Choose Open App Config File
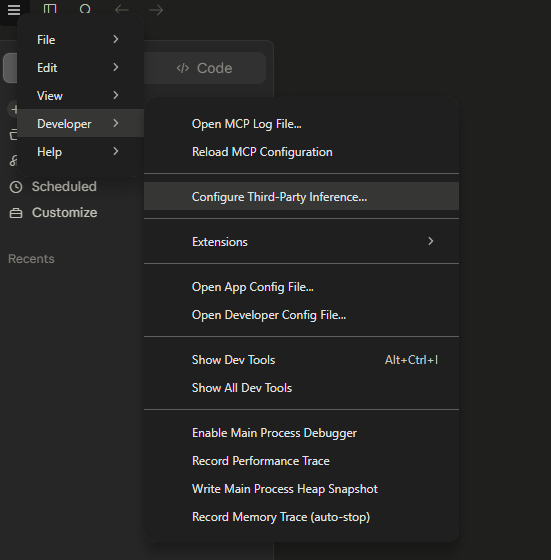 [x=301, y=286]
